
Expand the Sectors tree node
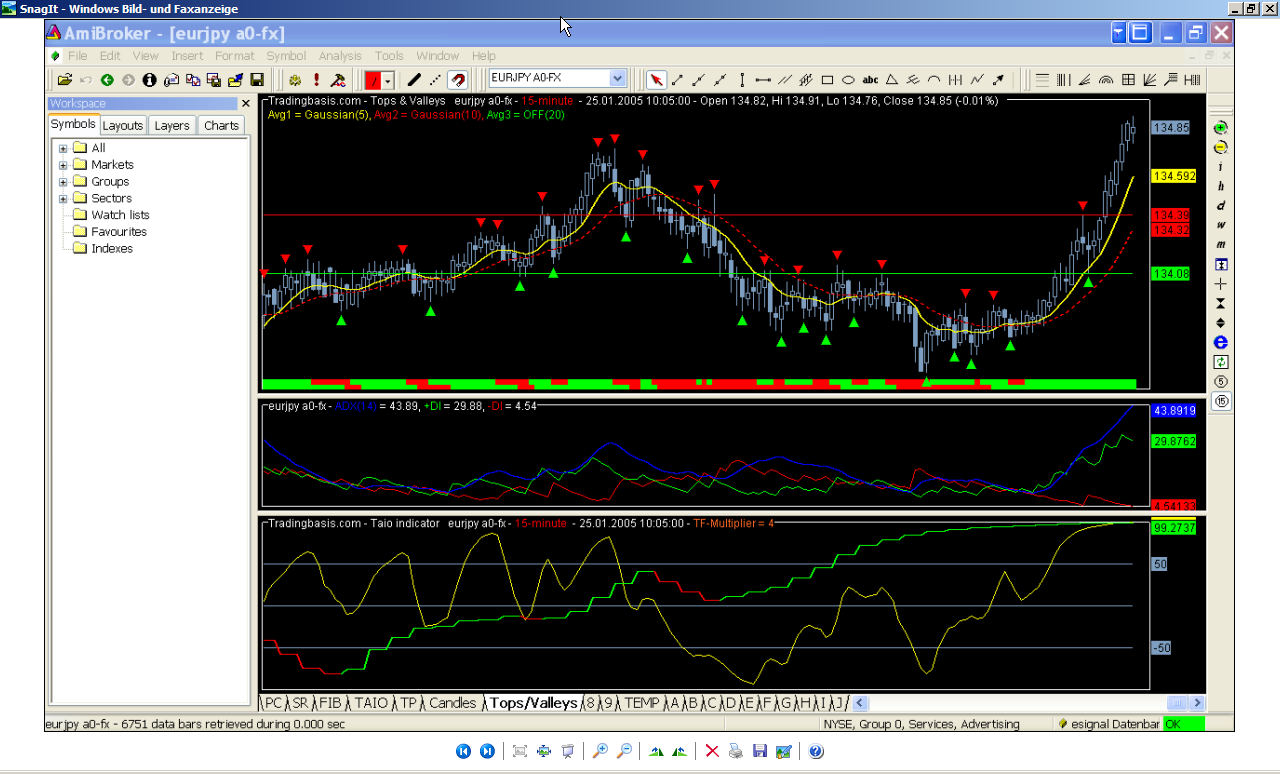click(63, 199)
